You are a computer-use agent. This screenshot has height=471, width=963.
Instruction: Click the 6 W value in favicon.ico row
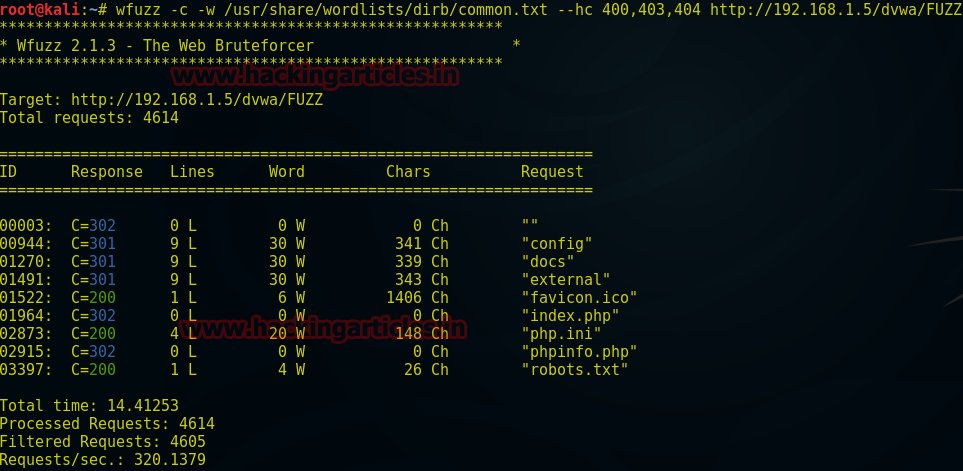click(x=292, y=298)
